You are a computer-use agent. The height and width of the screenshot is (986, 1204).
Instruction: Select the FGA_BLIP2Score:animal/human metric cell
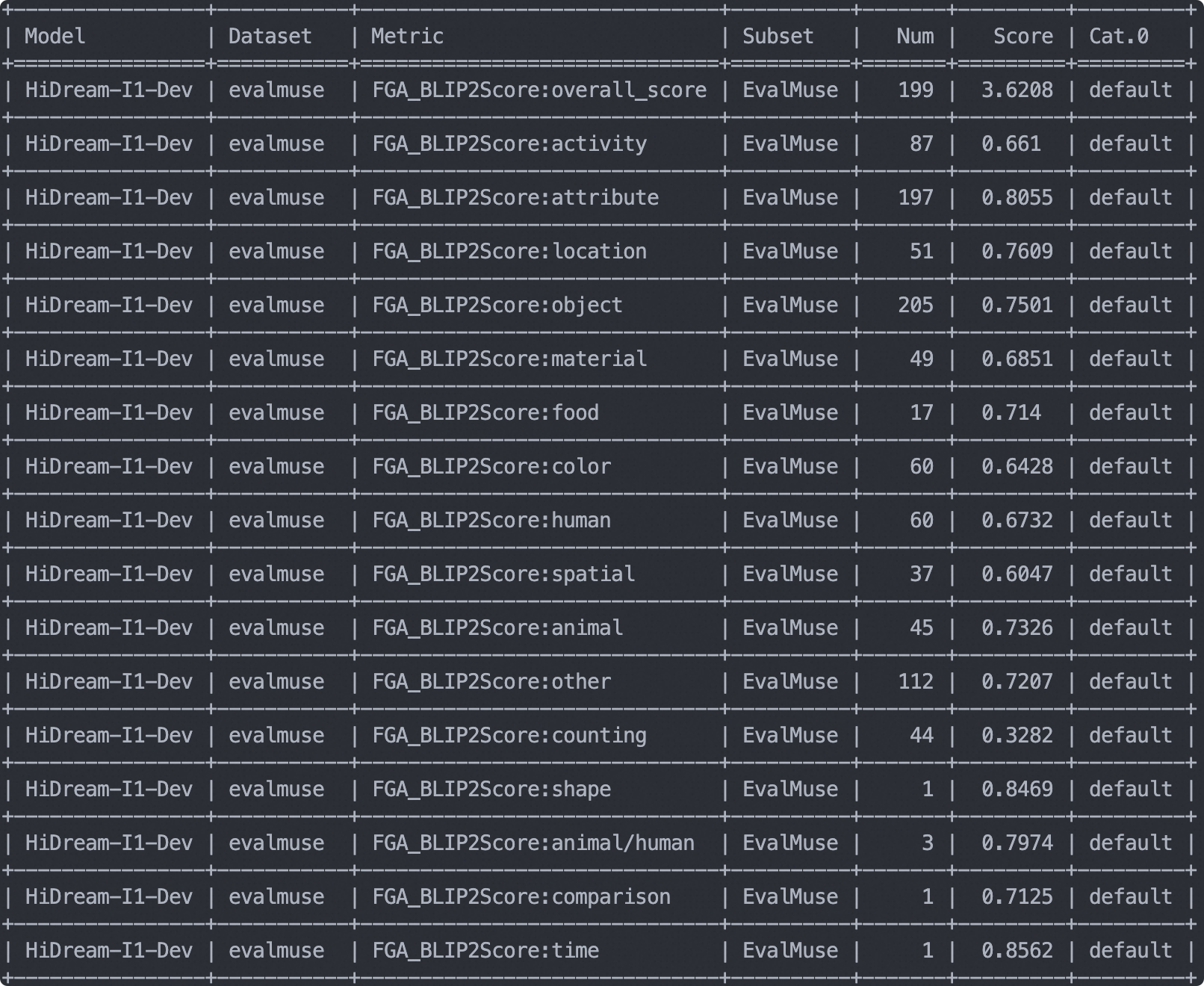(x=533, y=843)
